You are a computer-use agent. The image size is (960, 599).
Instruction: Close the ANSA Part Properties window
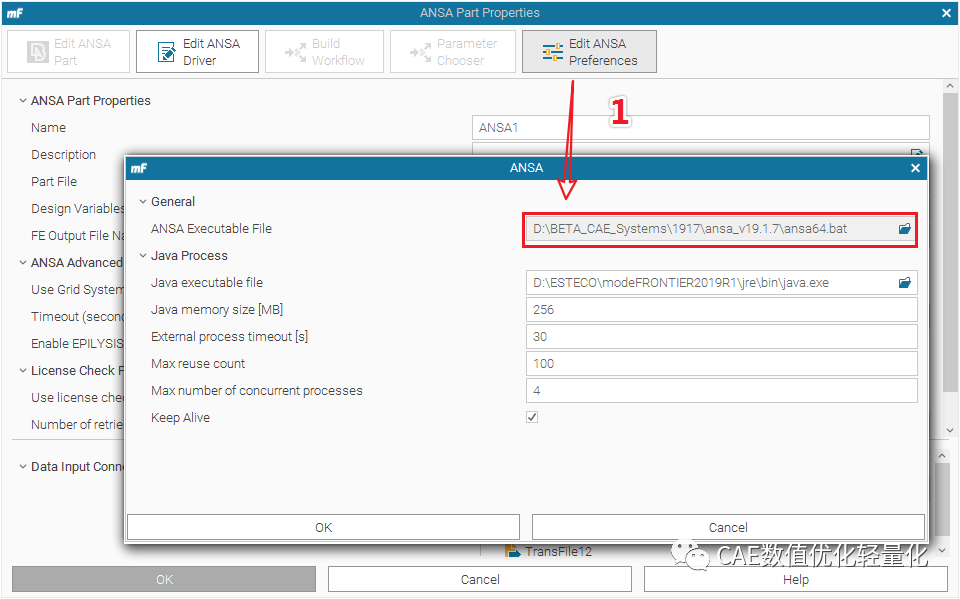[x=946, y=13]
